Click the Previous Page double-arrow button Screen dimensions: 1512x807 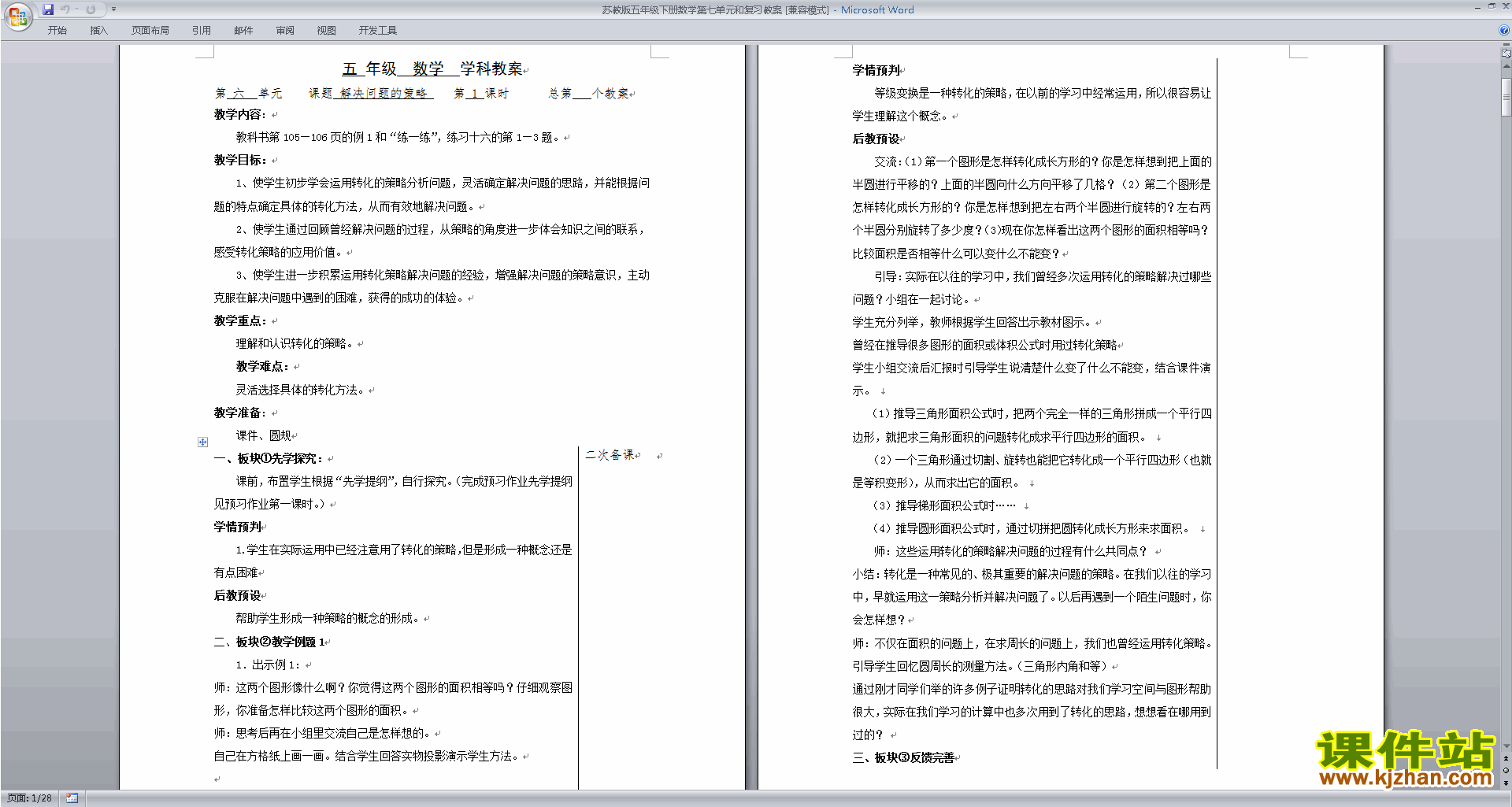[x=1506, y=759]
